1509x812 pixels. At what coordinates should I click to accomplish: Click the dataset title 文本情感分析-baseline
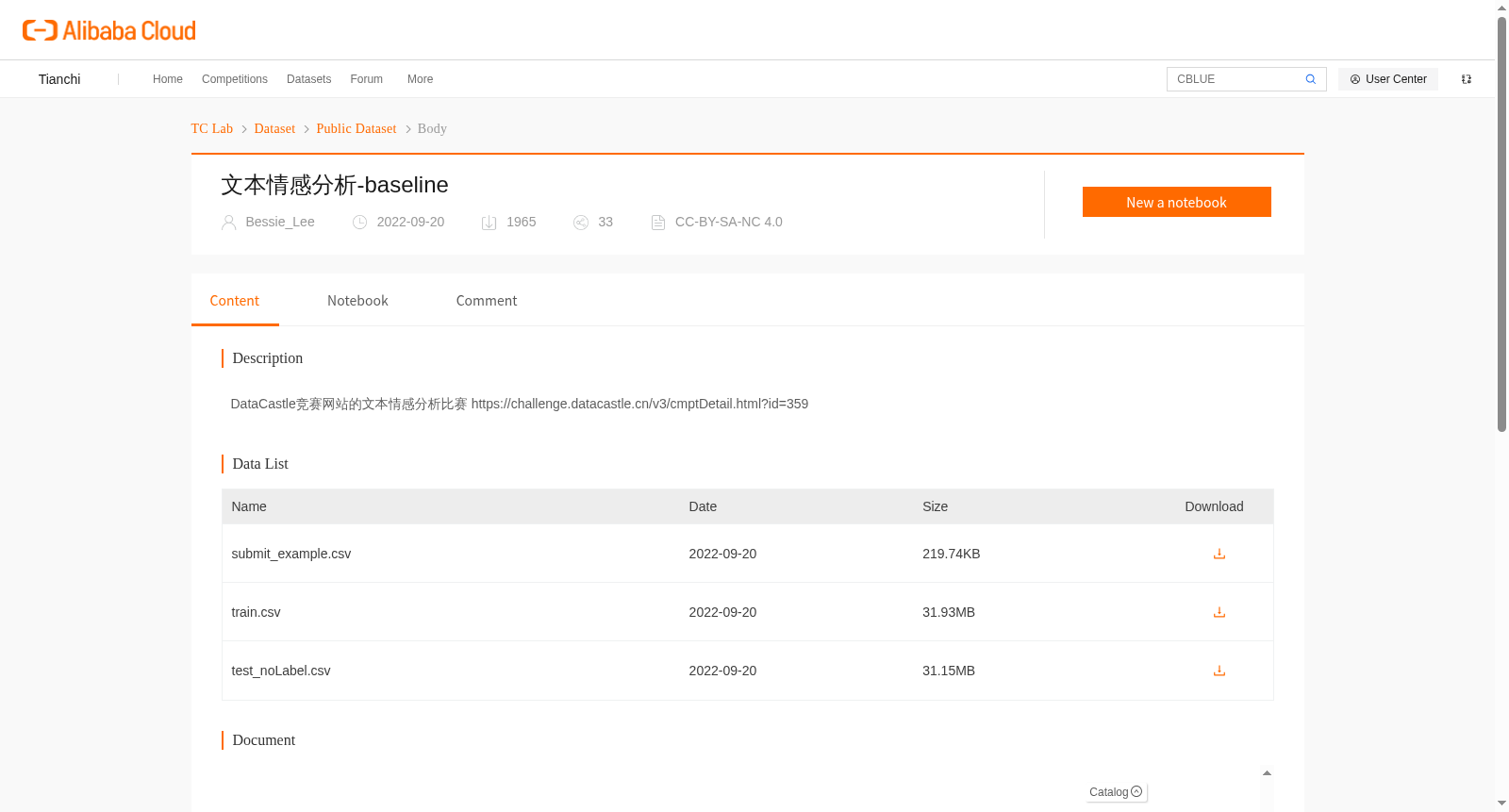click(335, 185)
